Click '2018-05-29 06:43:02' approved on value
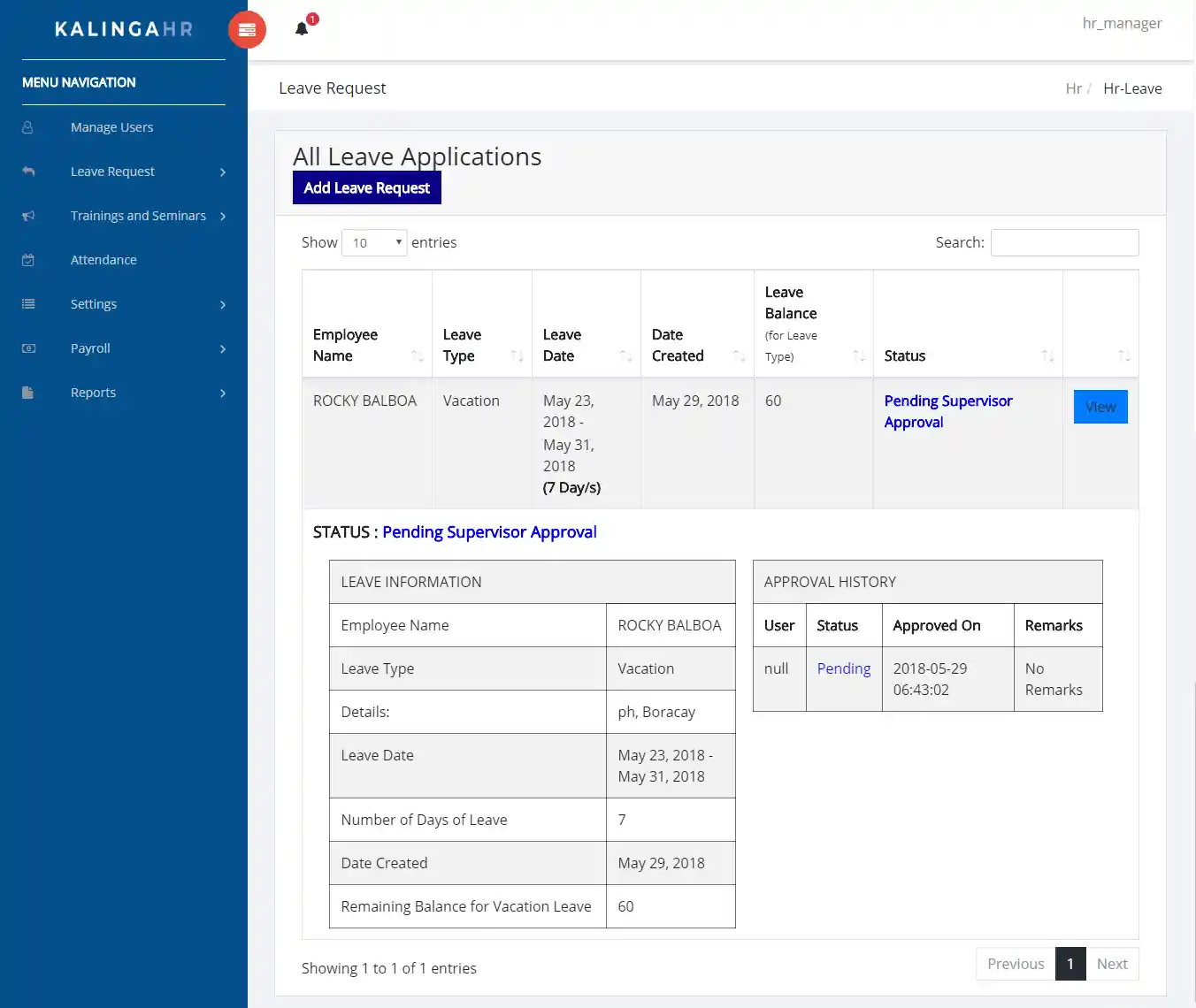This screenshot has height=1008, width=1196. 930,679
